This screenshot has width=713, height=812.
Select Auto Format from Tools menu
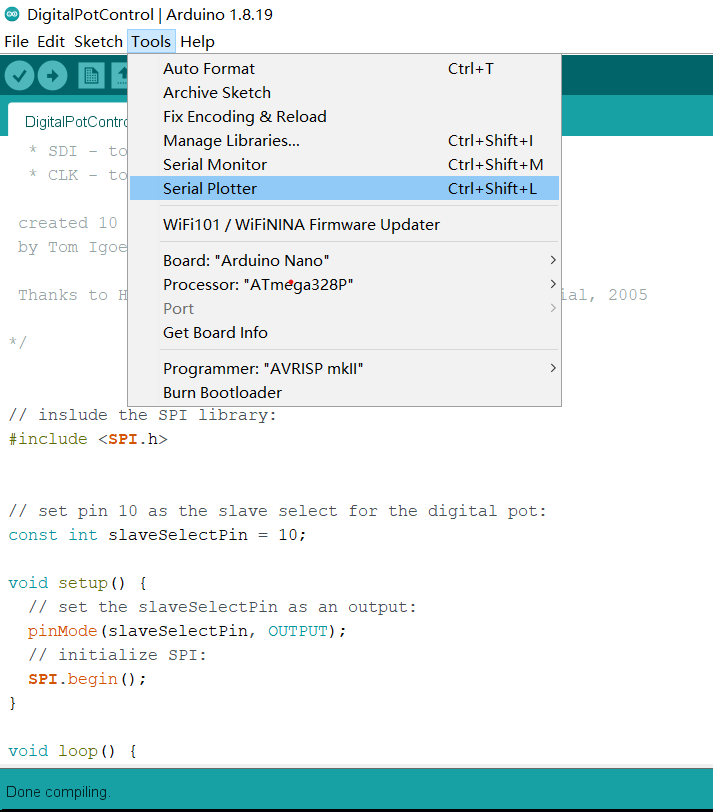coord(209,69)
